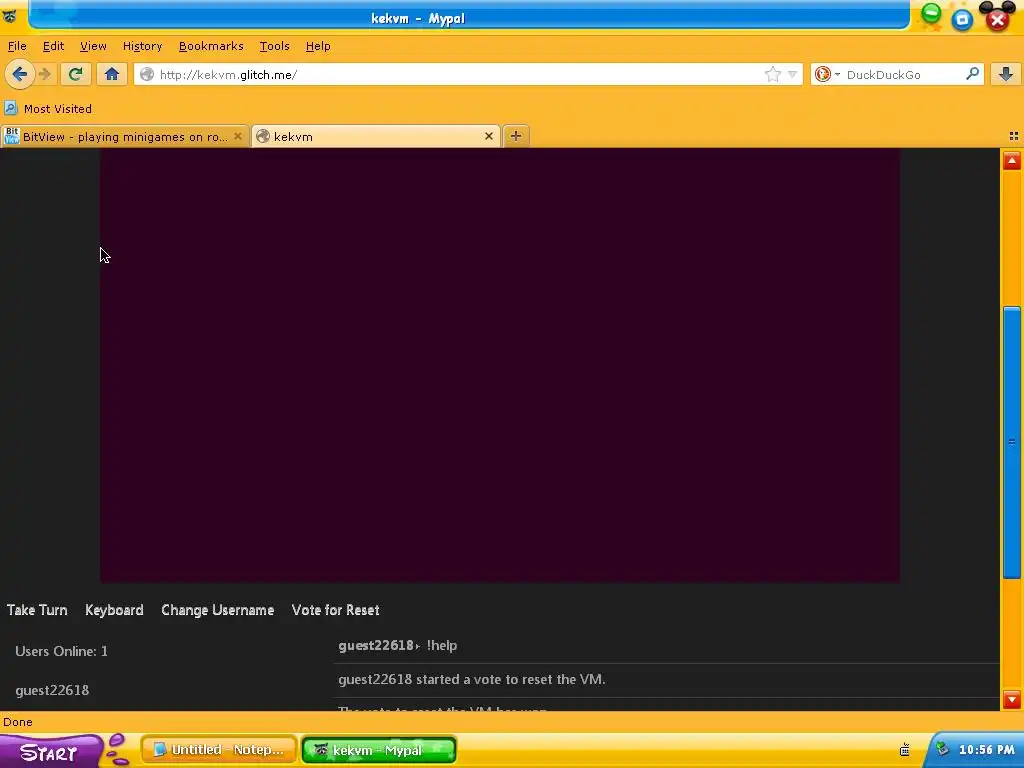Viewport: 1024px width, 768px height.
Task: Click the small tray device icon
Action: coord(904,750)
